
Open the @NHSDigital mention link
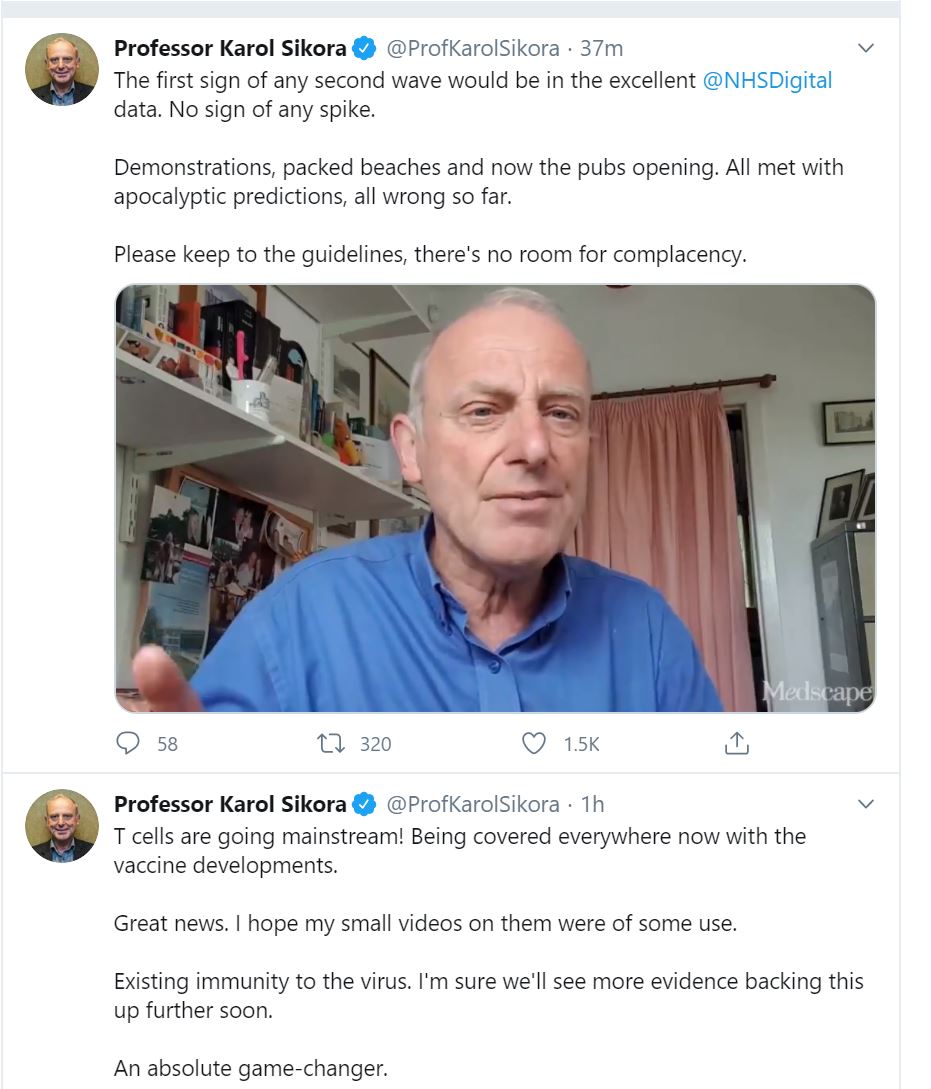(x=767, y=81)
